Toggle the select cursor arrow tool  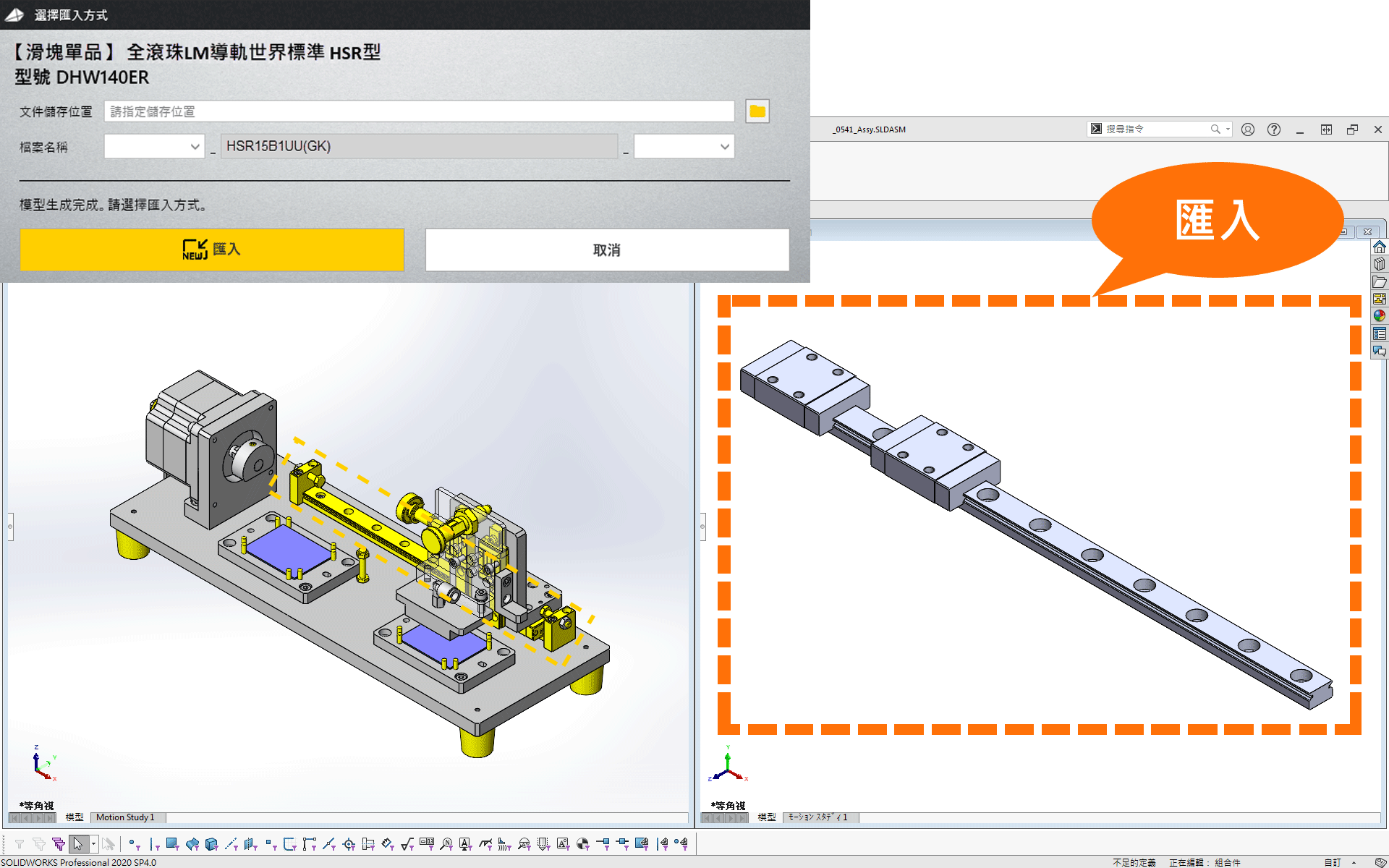coord(78,843)
